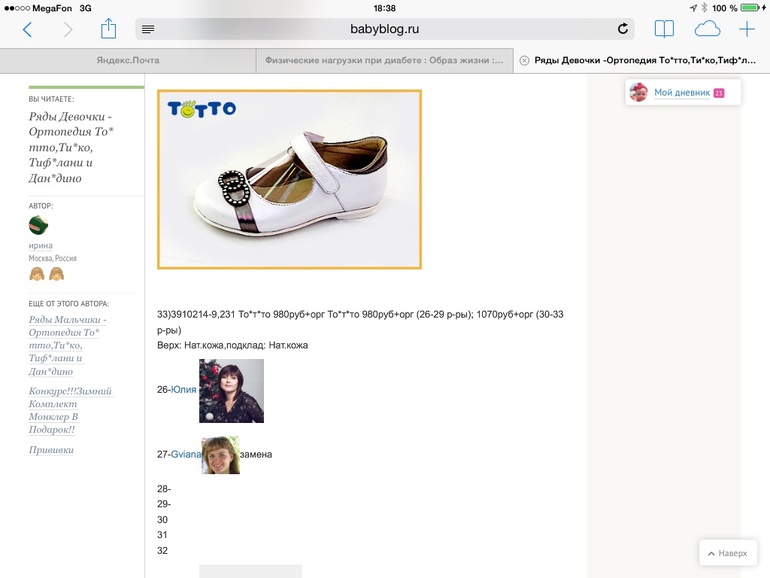This screenshot has width=770, height=578.
Task: Toggle Reader view icon in address bar
Action: point(148,29)
